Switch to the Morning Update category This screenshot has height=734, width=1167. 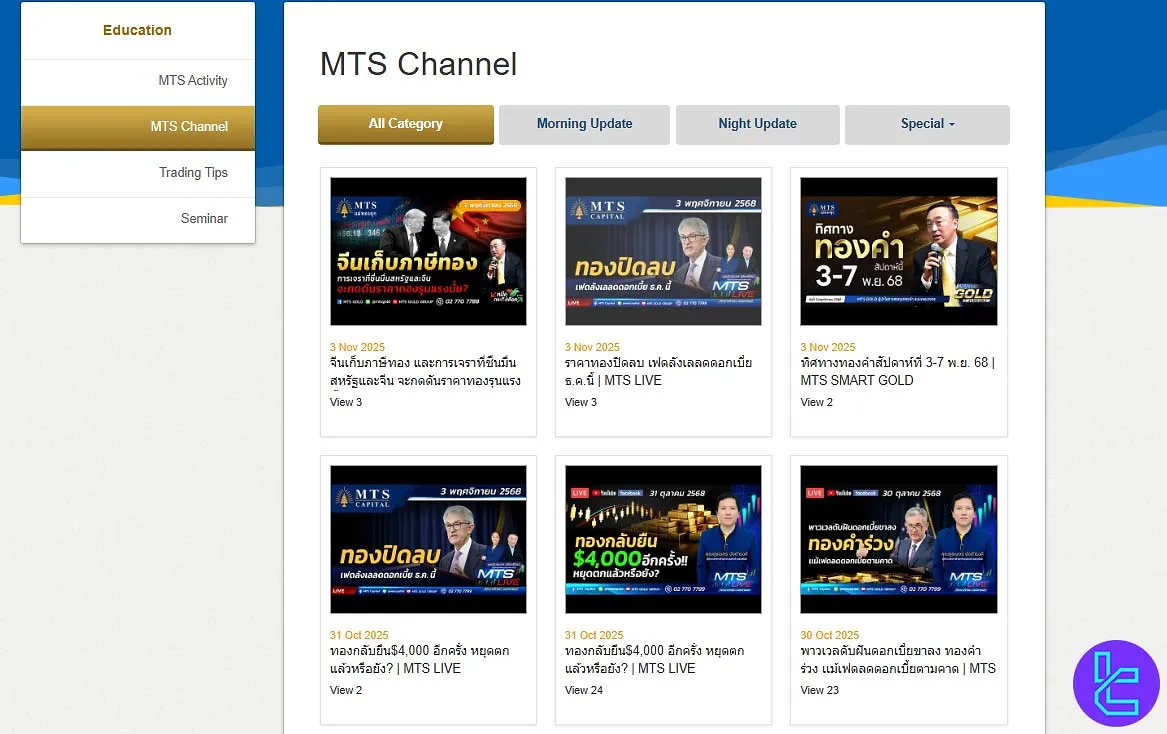point(584,124)
